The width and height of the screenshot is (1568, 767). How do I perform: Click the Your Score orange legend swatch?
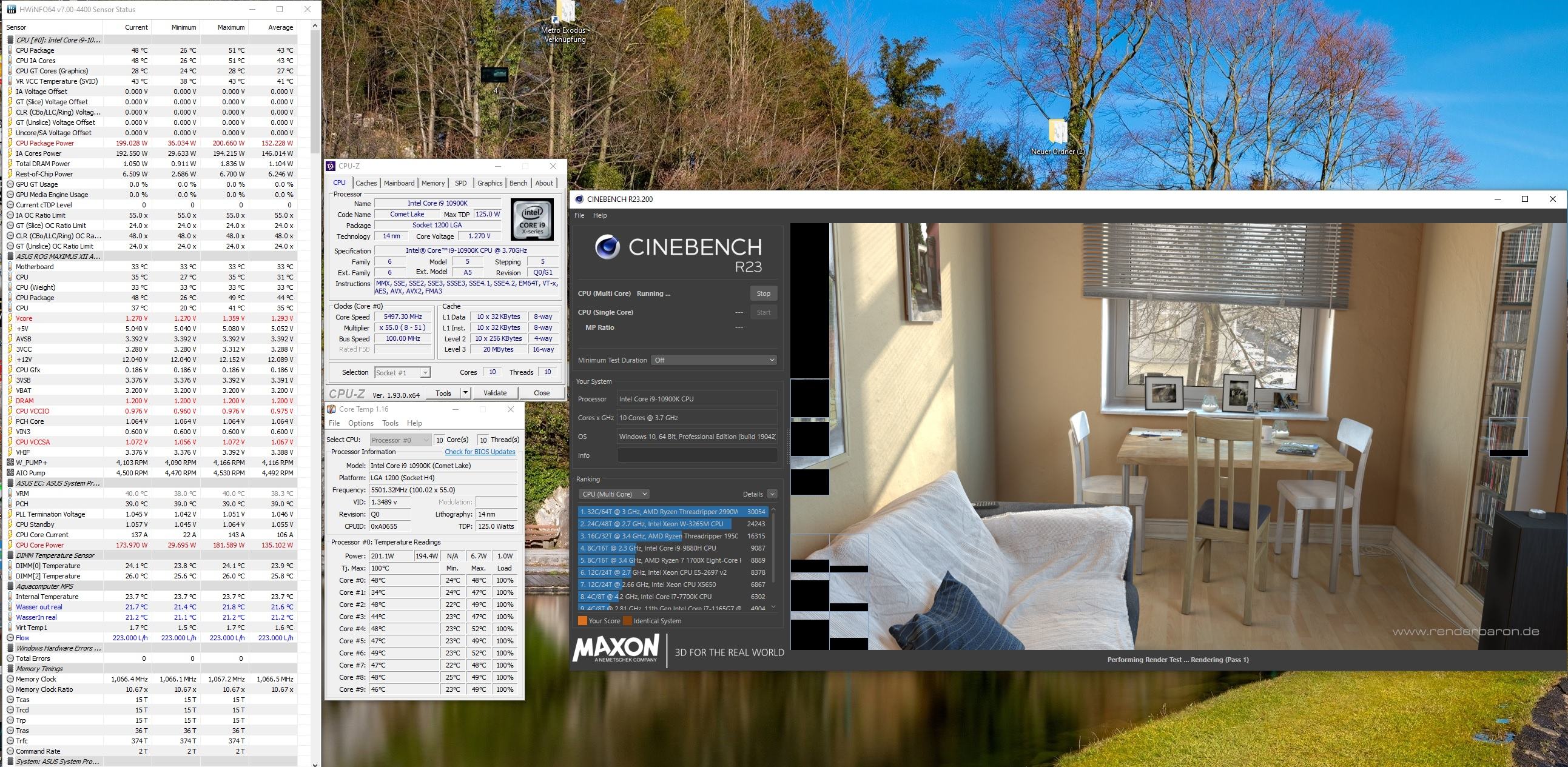click(x=582, y=621)
